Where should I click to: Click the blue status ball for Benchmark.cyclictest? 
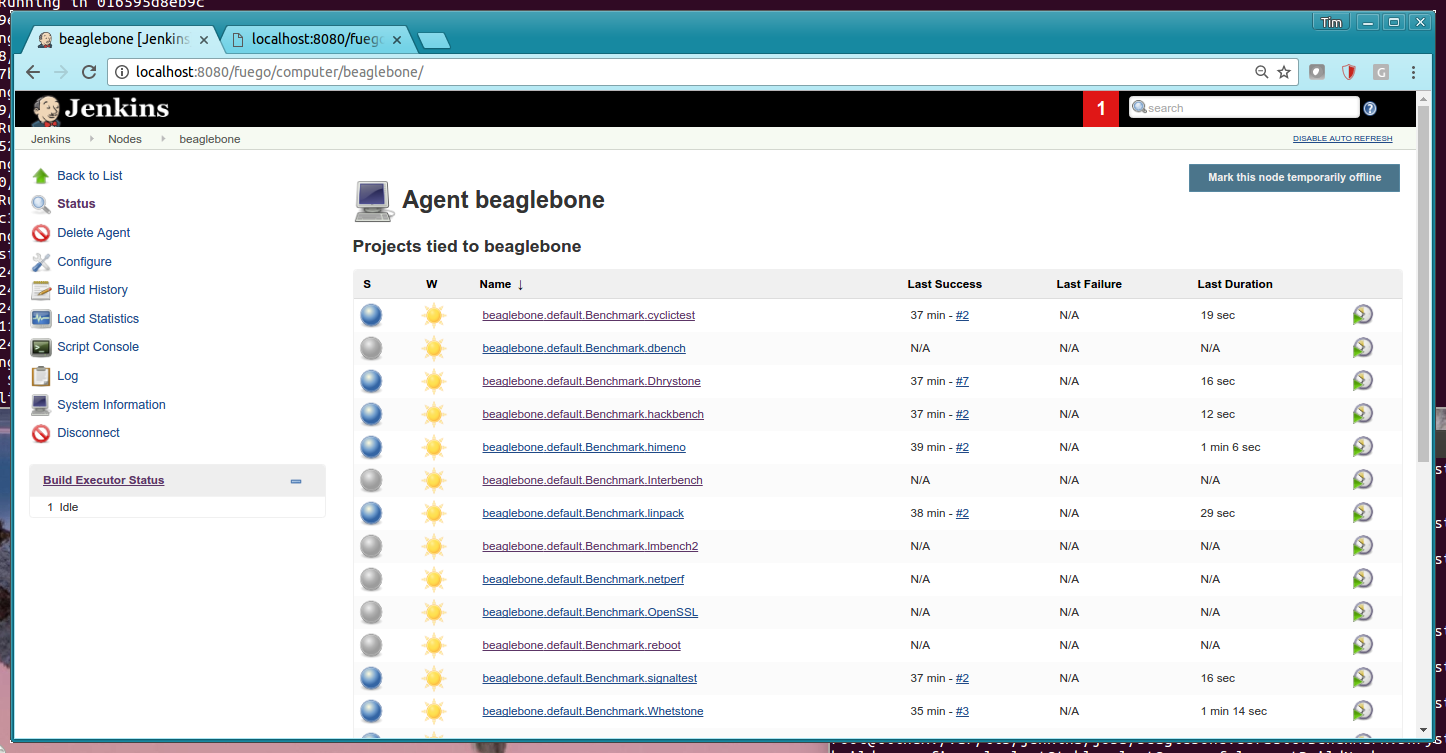(x=371, y=315)
